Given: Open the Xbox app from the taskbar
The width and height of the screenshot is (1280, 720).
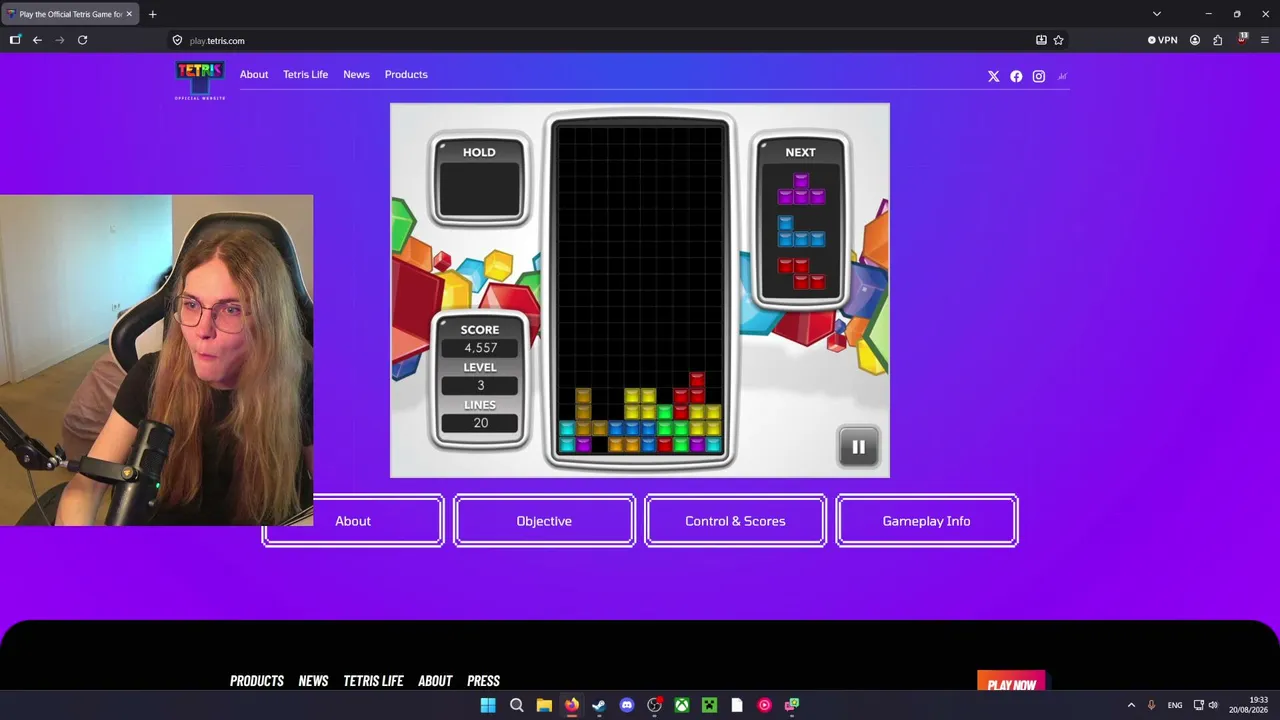Looking at the screenshot, I should point(682,705).
